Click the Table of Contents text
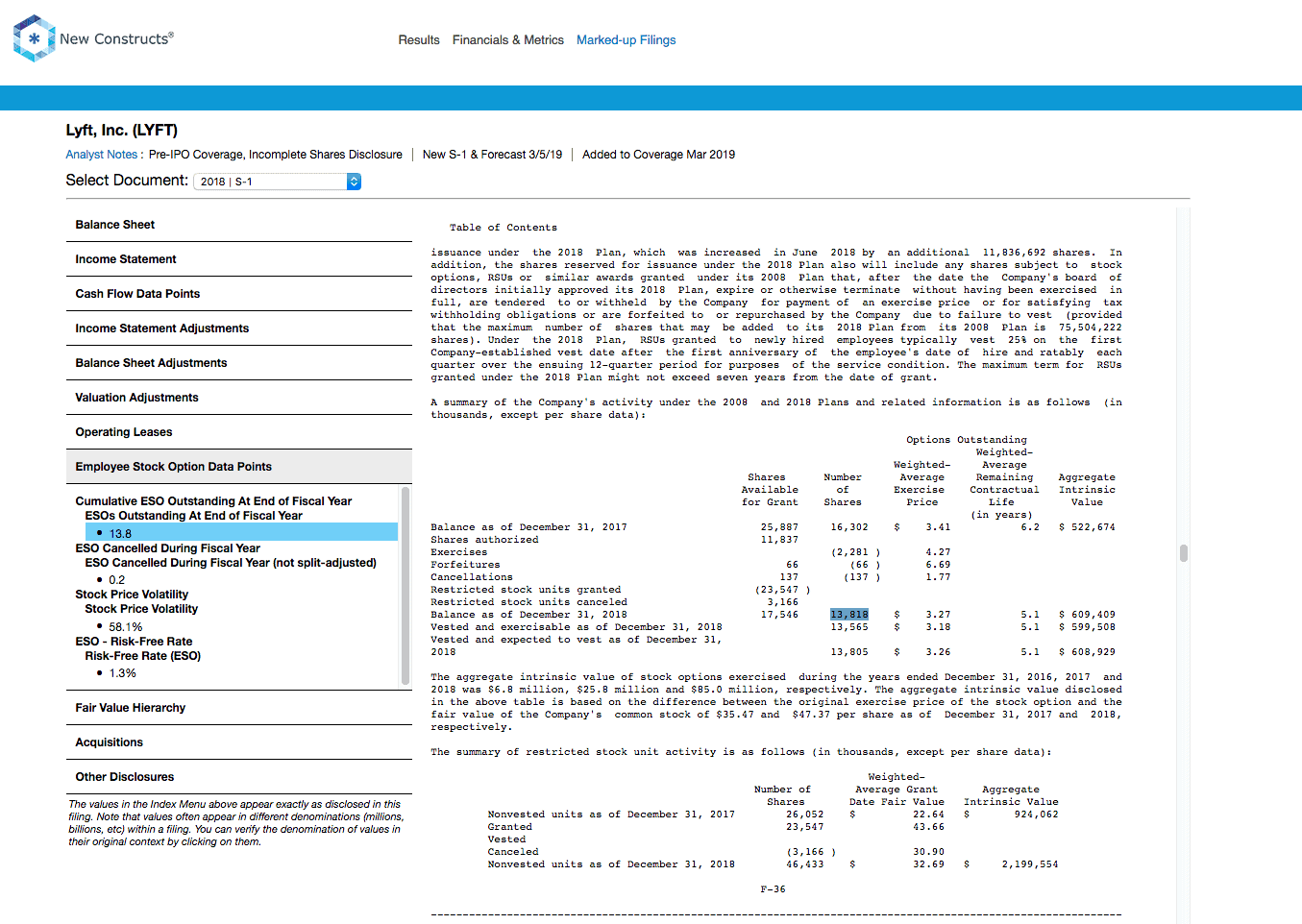1302x924 pixels. coord(503,228)
